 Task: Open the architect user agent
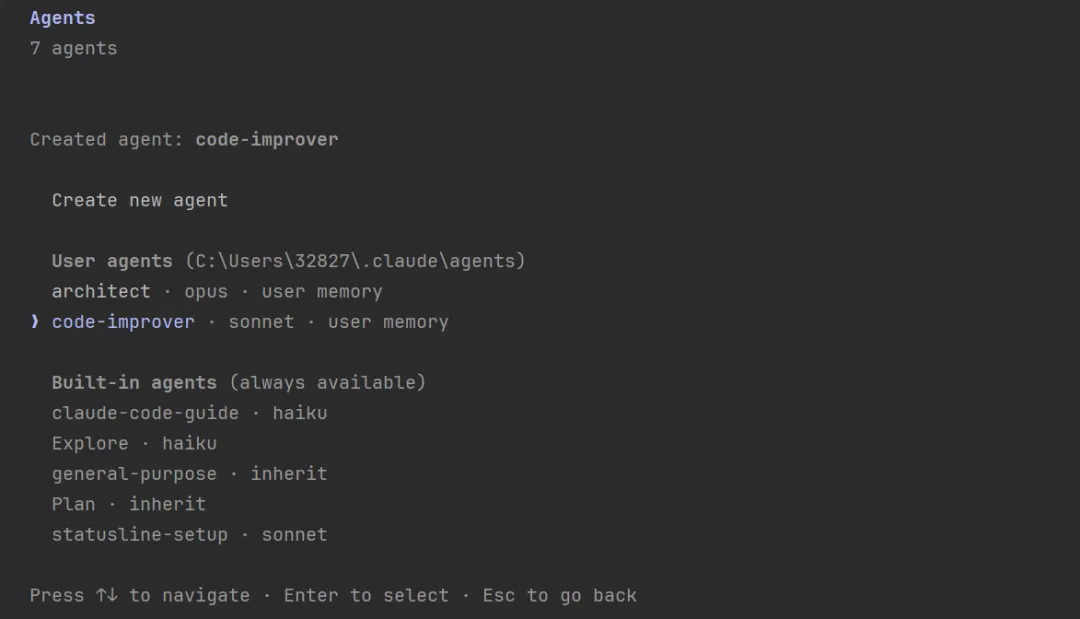101,292
